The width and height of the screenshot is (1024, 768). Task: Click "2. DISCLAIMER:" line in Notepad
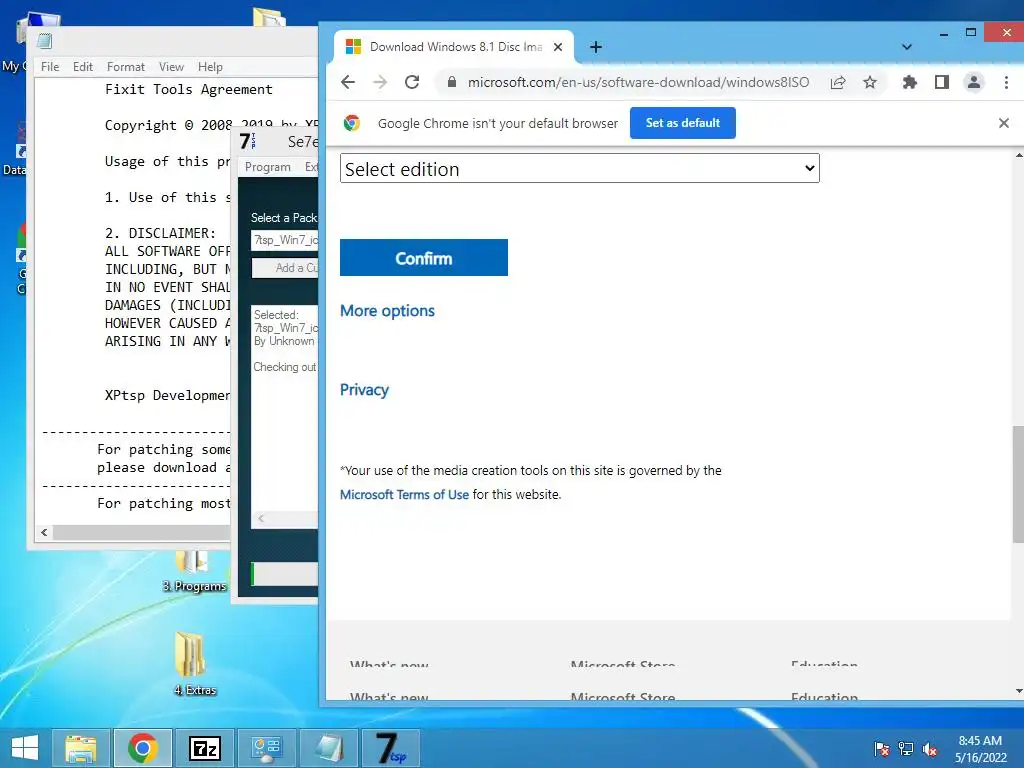160,233
